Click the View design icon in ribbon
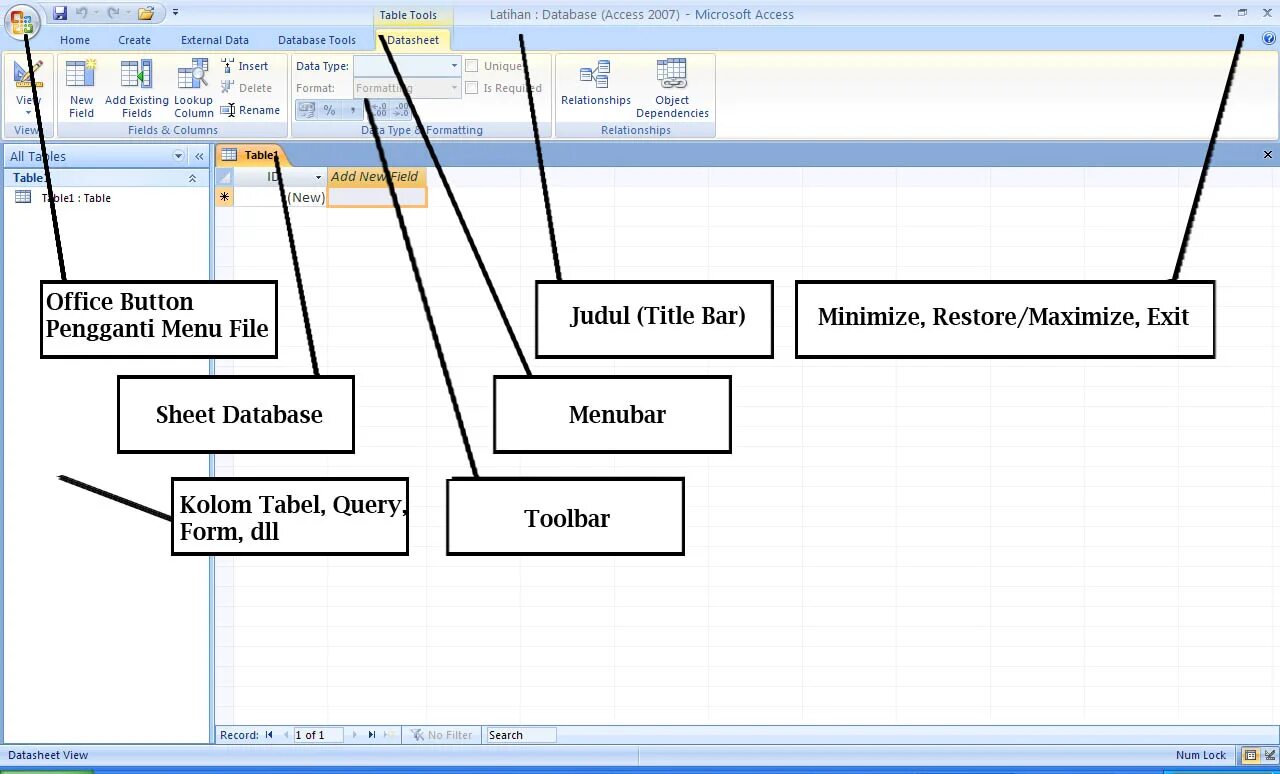Image resolution: width=1280 pixels, height=774 pixels. [28, 75]
